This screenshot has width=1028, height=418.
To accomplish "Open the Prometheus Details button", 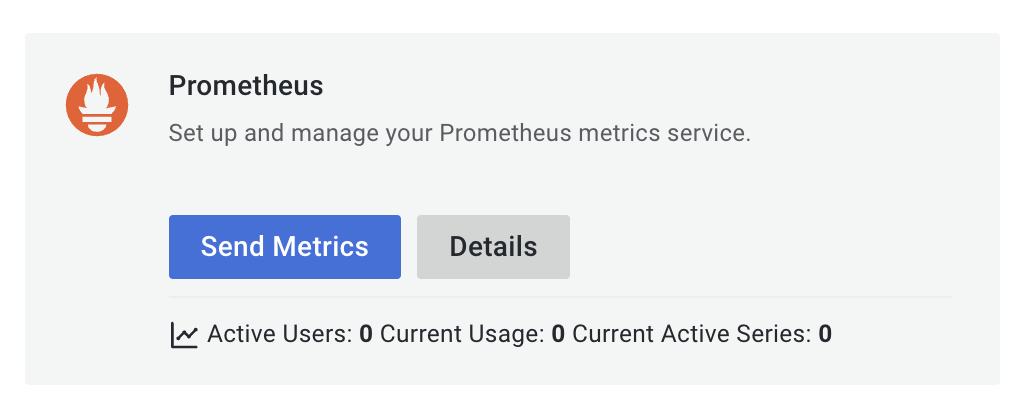I will 493,247.
